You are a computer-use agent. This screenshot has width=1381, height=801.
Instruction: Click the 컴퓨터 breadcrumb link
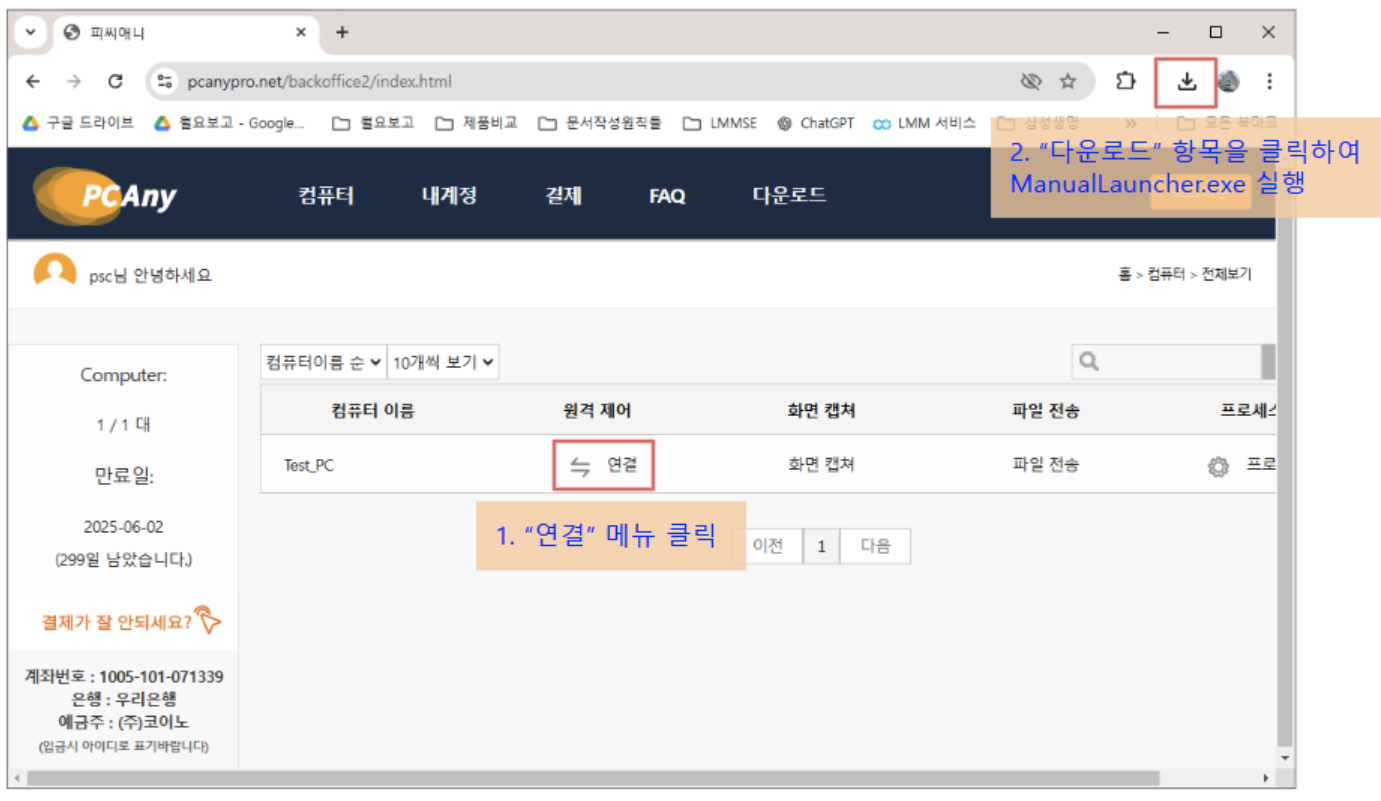pos(1166,274)
